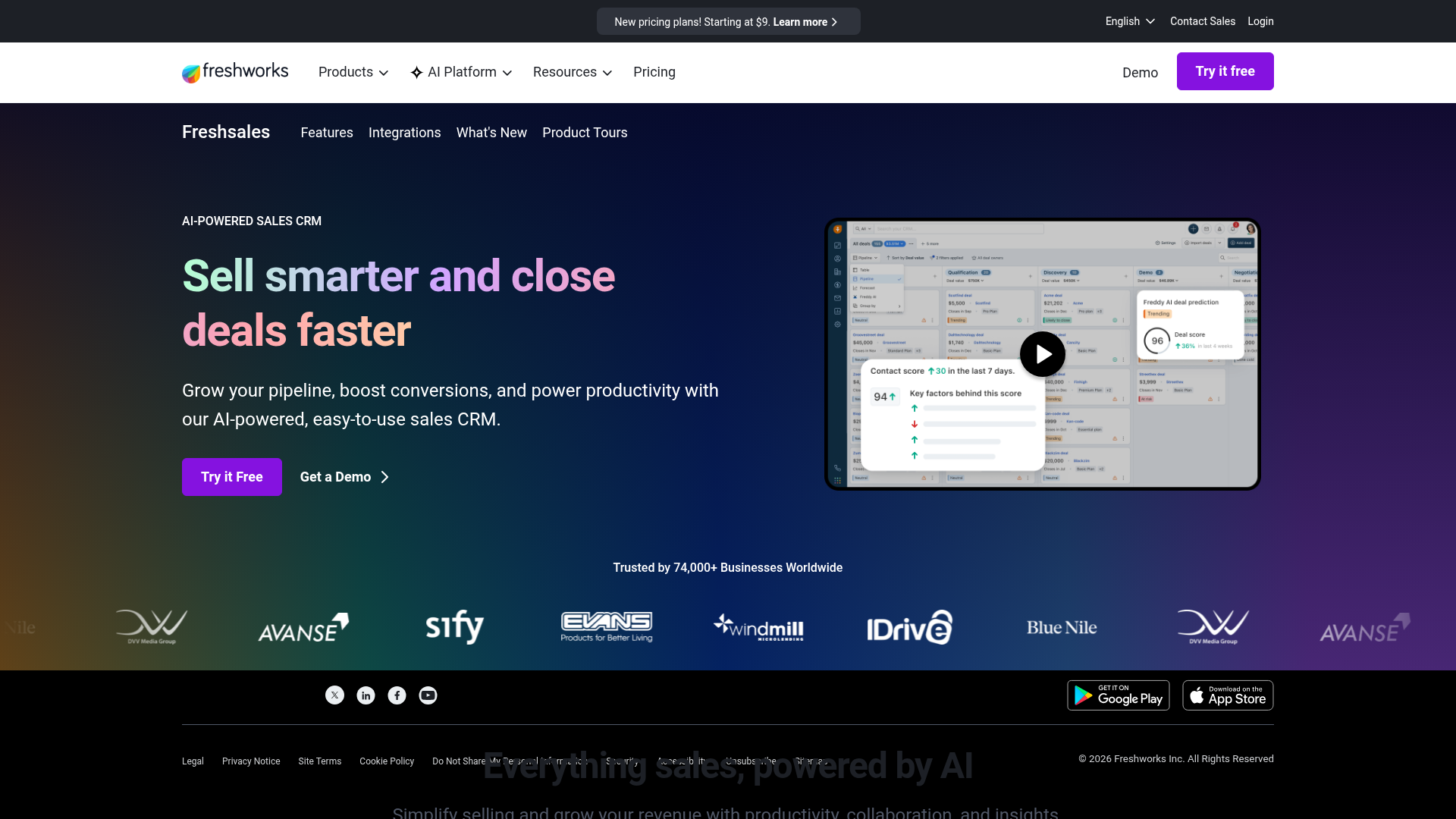This screenshot has height=819, width=1456.
Task: Expand the Resources dropdown menu
Action: click(573, 72)
